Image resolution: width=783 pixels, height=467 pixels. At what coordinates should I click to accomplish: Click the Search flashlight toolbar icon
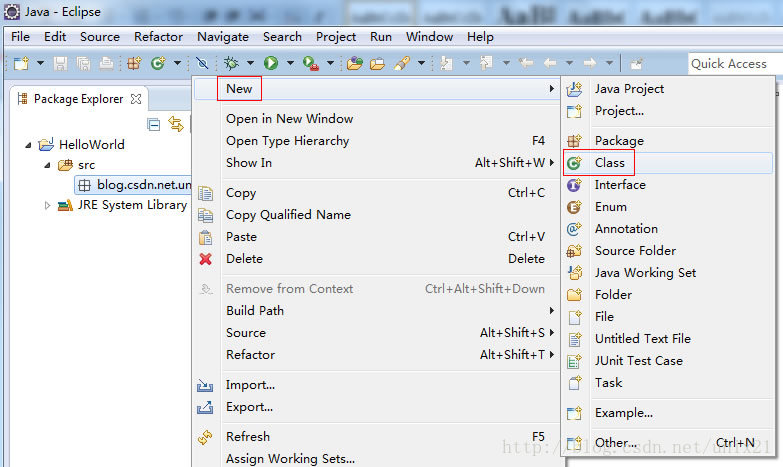coord(402,63)
